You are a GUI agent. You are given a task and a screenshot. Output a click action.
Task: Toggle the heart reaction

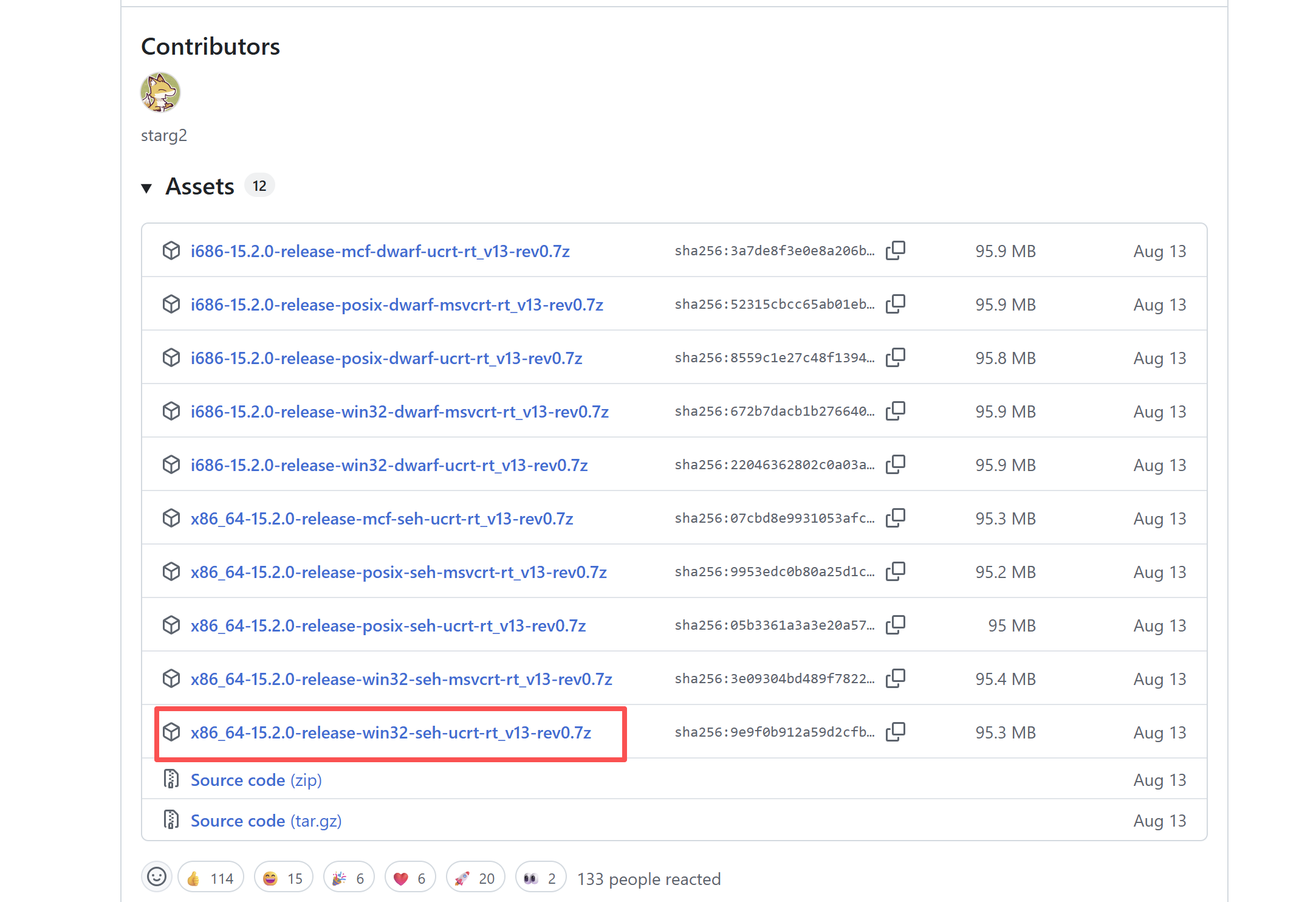[x=410, y=878]
